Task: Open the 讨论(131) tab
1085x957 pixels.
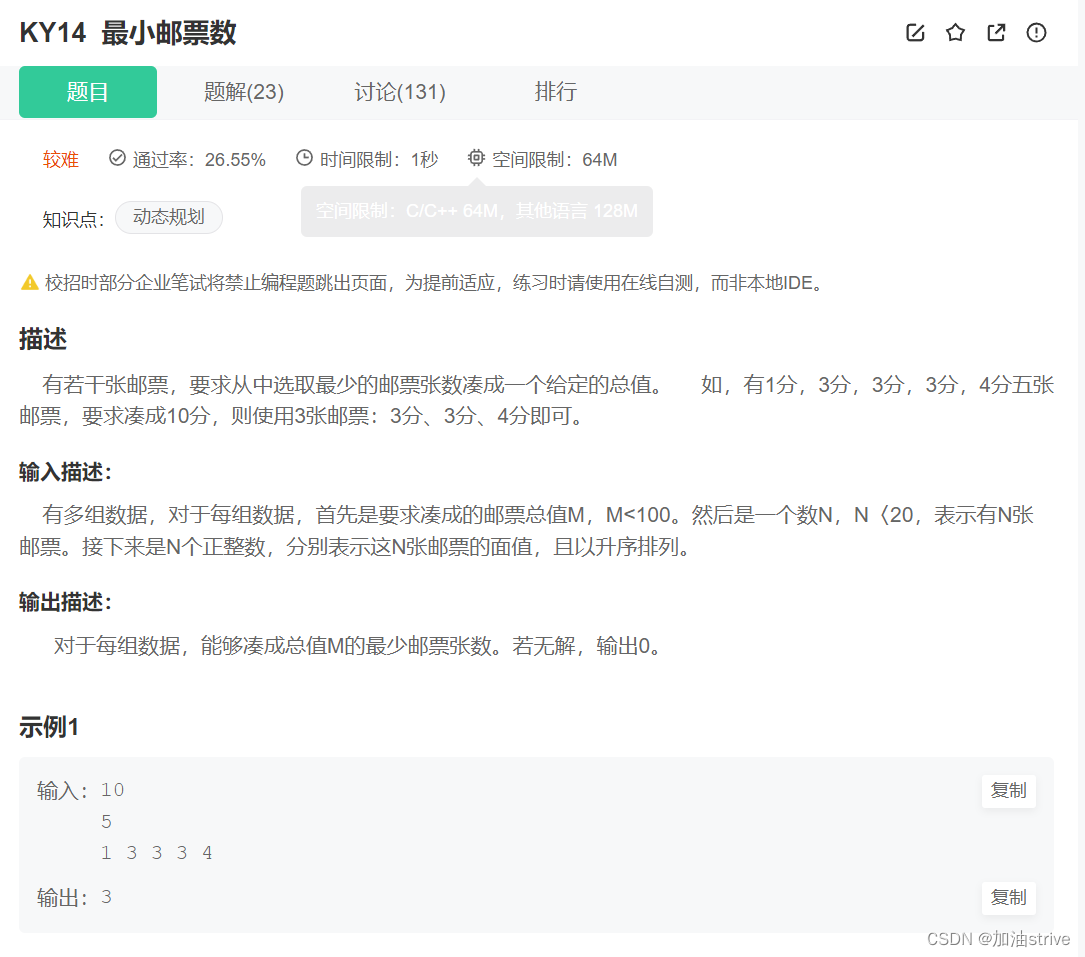Action: click(x=400, y=92)
